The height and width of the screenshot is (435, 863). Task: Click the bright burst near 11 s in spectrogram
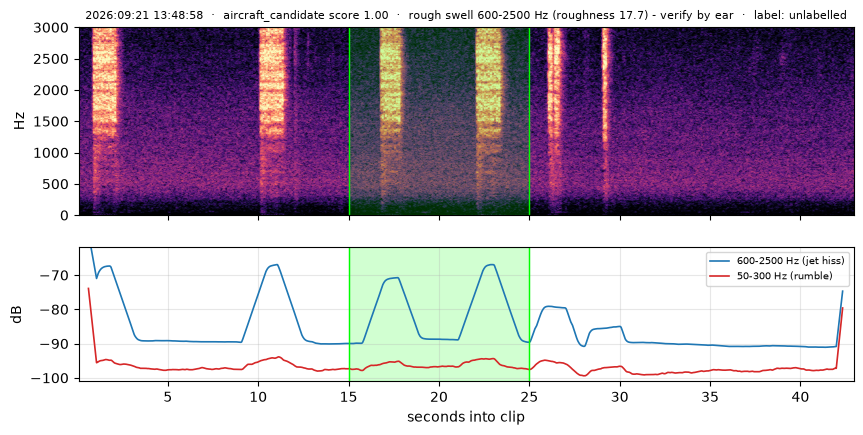(272, 83)
